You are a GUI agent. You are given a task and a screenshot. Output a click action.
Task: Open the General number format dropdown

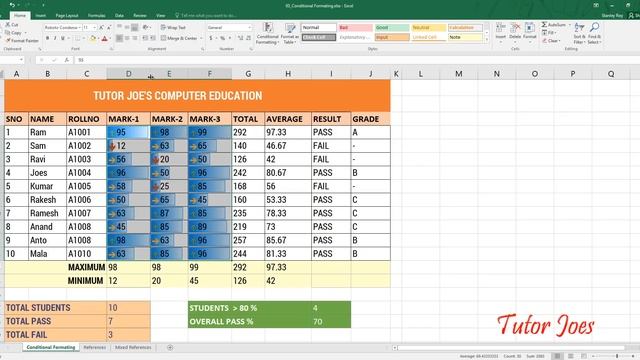(x=249, y=27)
